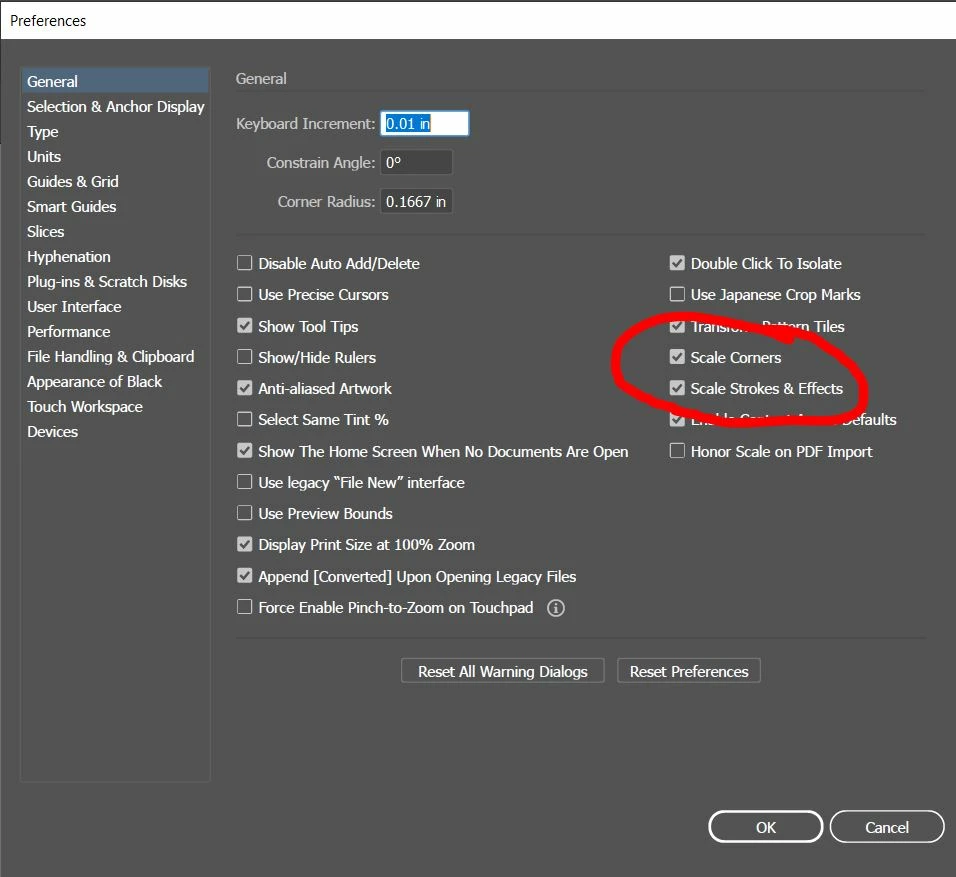The image size is (956, 877).
Task: Enable Force Enable Pinch-to-Zoom on Touchpad
Action: (244, 607)
